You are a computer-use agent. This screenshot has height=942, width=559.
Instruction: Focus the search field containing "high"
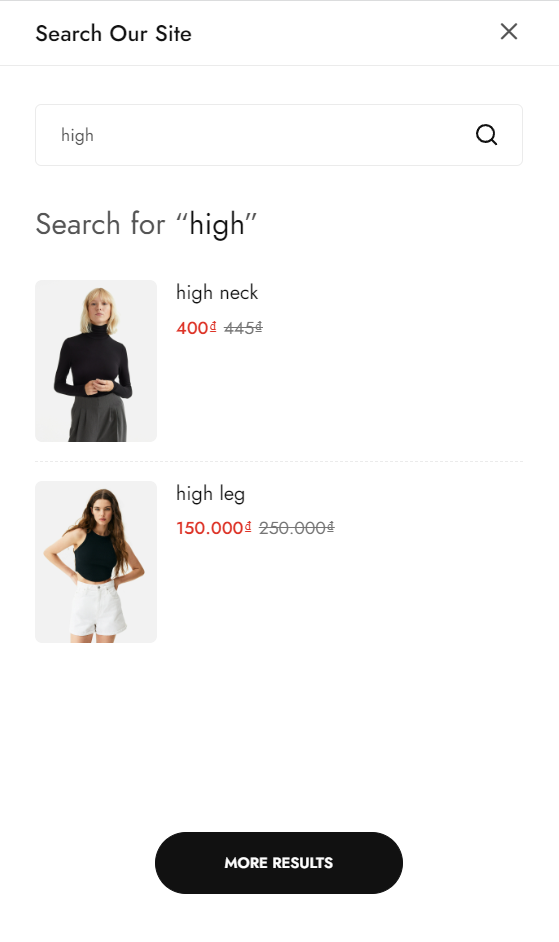(x=279, y=135)
